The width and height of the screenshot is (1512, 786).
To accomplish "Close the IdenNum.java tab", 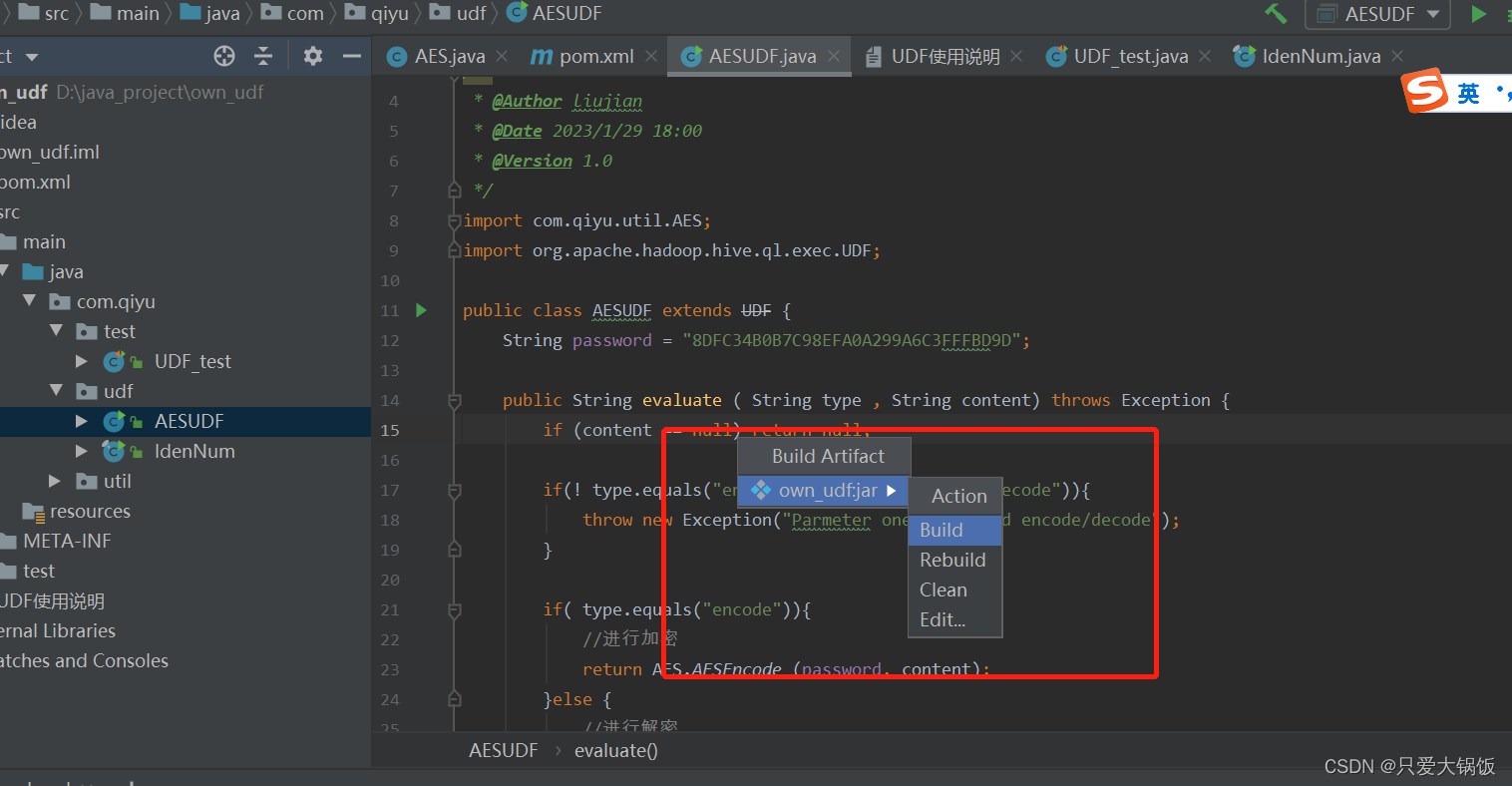I will [1397, 57].
